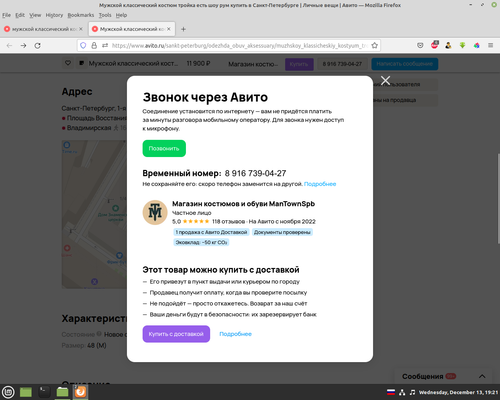Open the permissions icon in address bar
Viewport: 500px width, 400px height.
click(105, 45)
